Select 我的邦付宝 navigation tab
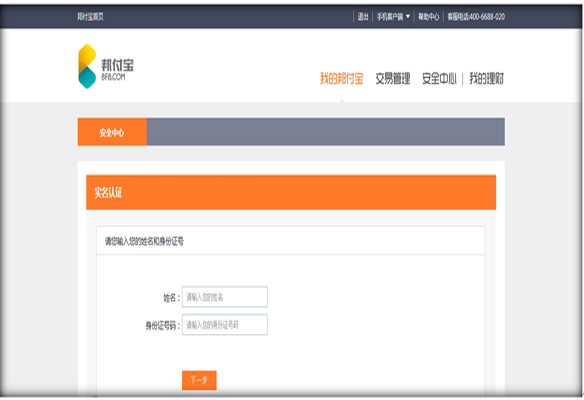Screen dimensions: 584x400 pyautogui.click(x=342, y=78)
